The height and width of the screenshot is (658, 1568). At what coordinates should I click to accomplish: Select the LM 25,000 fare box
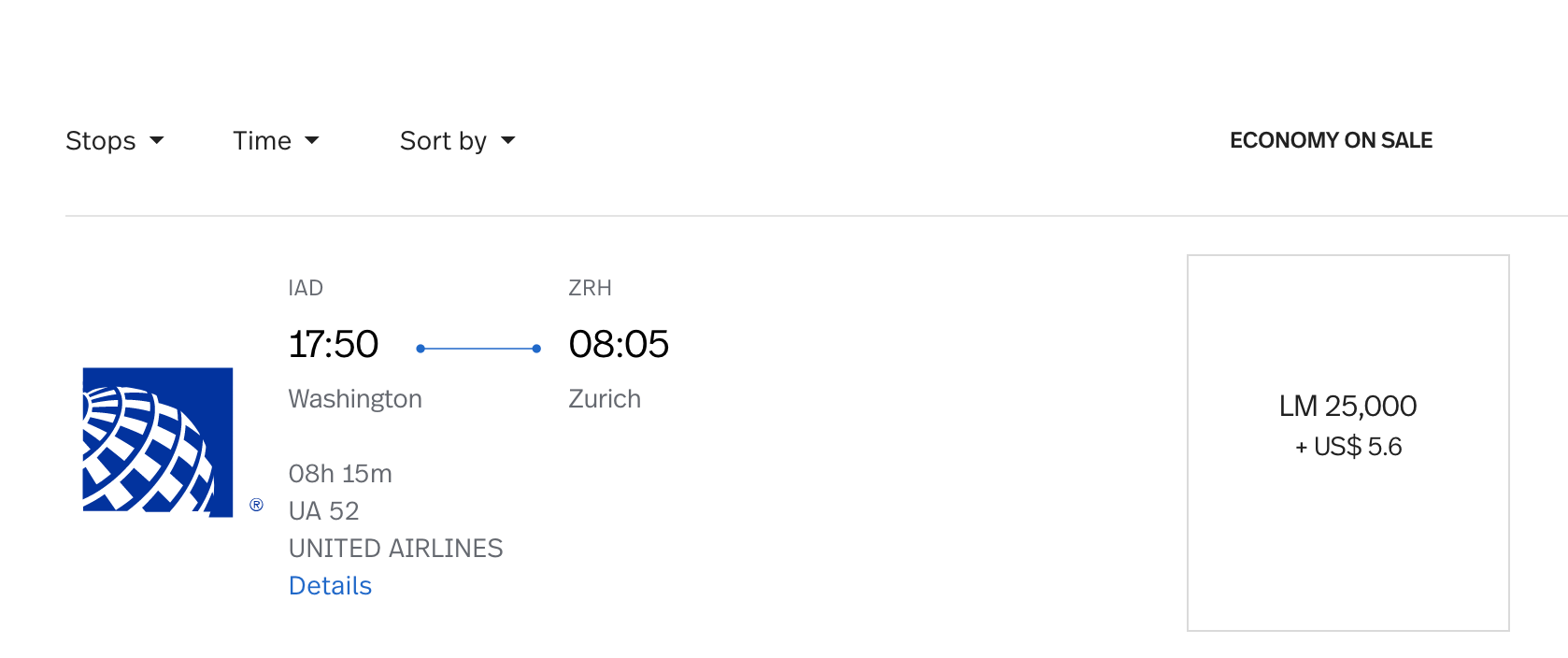[x=1347, y=442]
